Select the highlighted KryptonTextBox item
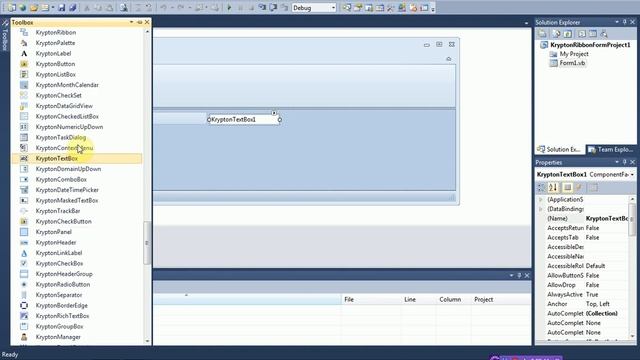Viewport: 640px width, 360px height. pyautogui.click(x=77, y=158)
